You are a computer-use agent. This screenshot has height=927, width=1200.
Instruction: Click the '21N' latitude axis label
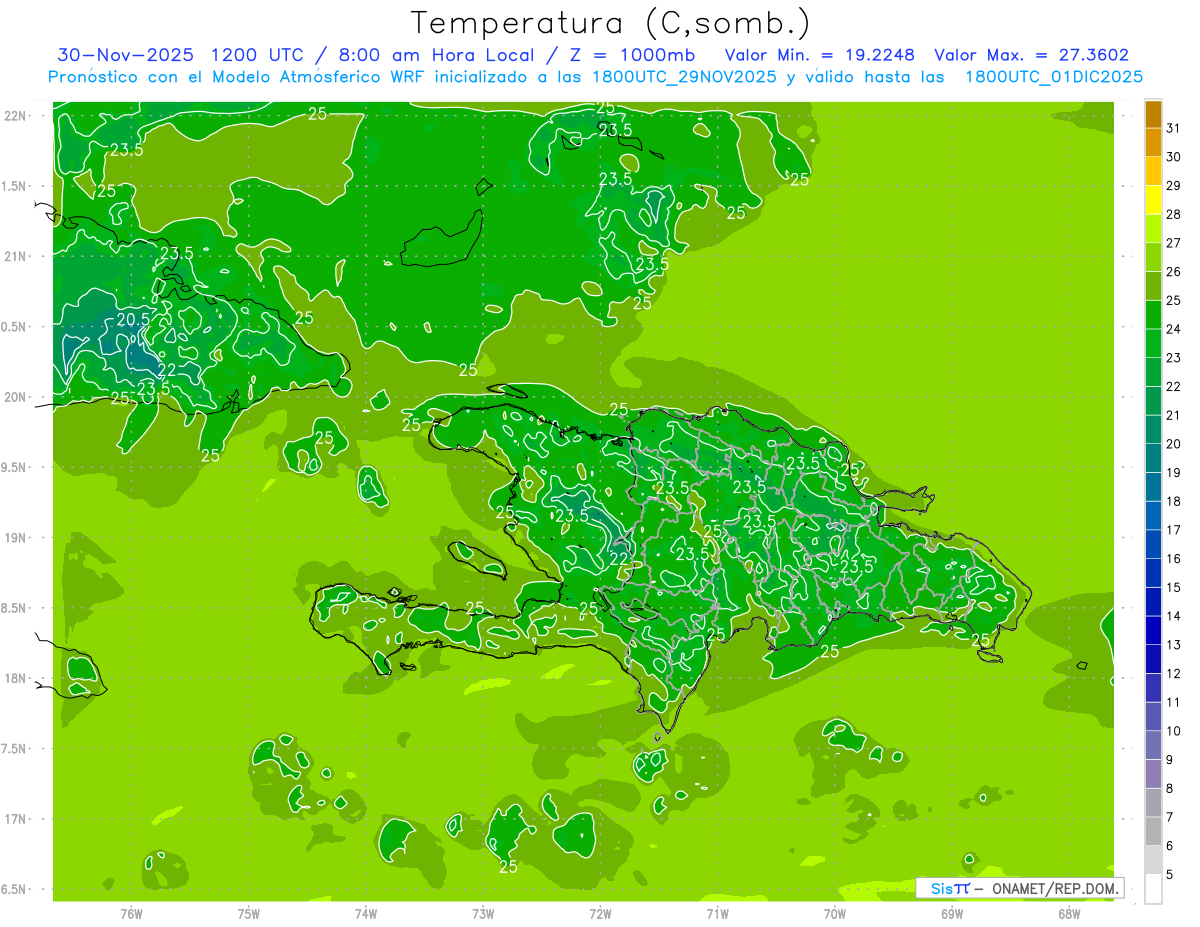14,256
